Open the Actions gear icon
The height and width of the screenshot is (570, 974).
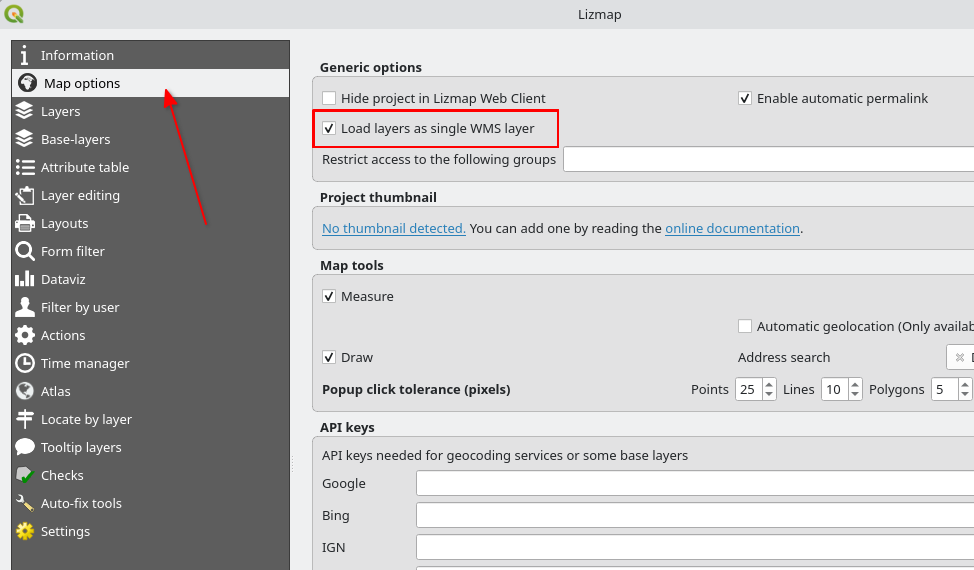[25, 335]
